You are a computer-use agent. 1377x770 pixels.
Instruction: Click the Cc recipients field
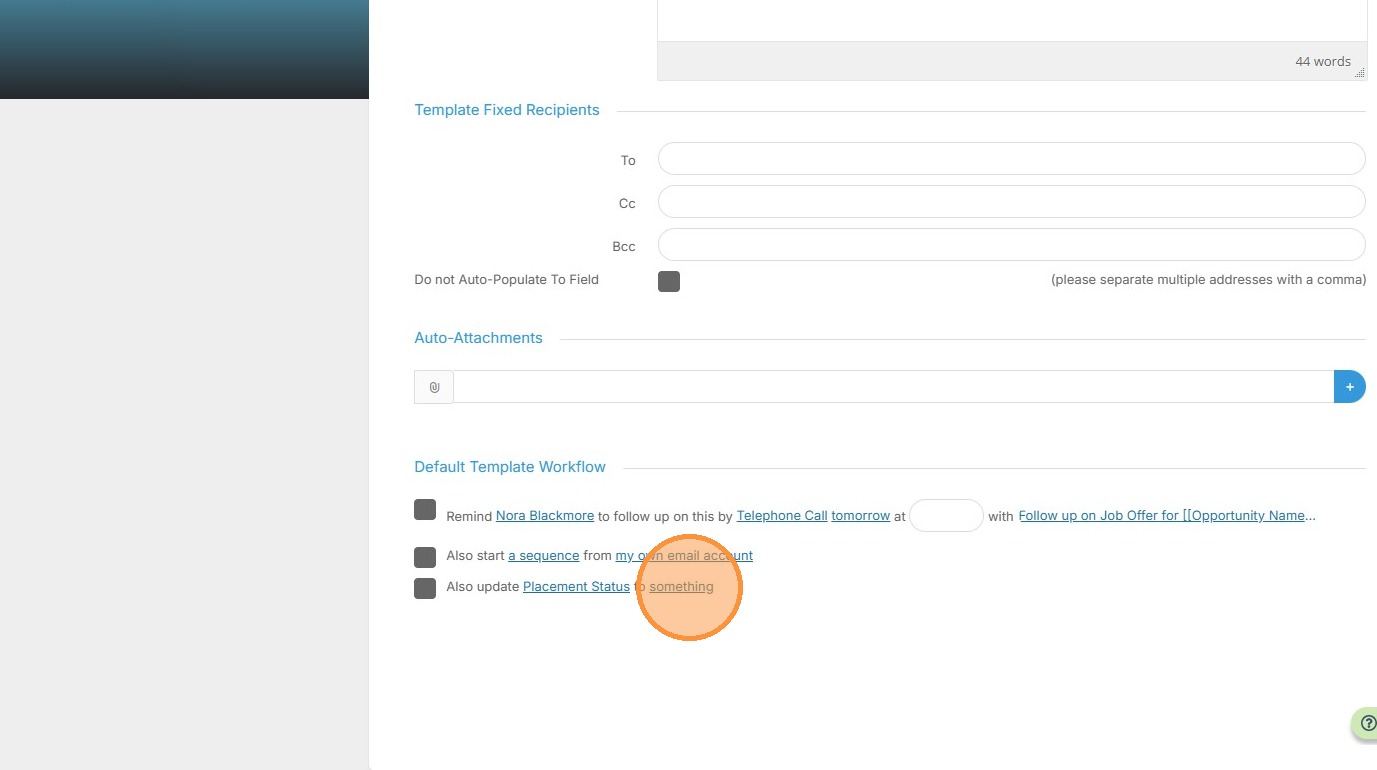(1011, 202)
